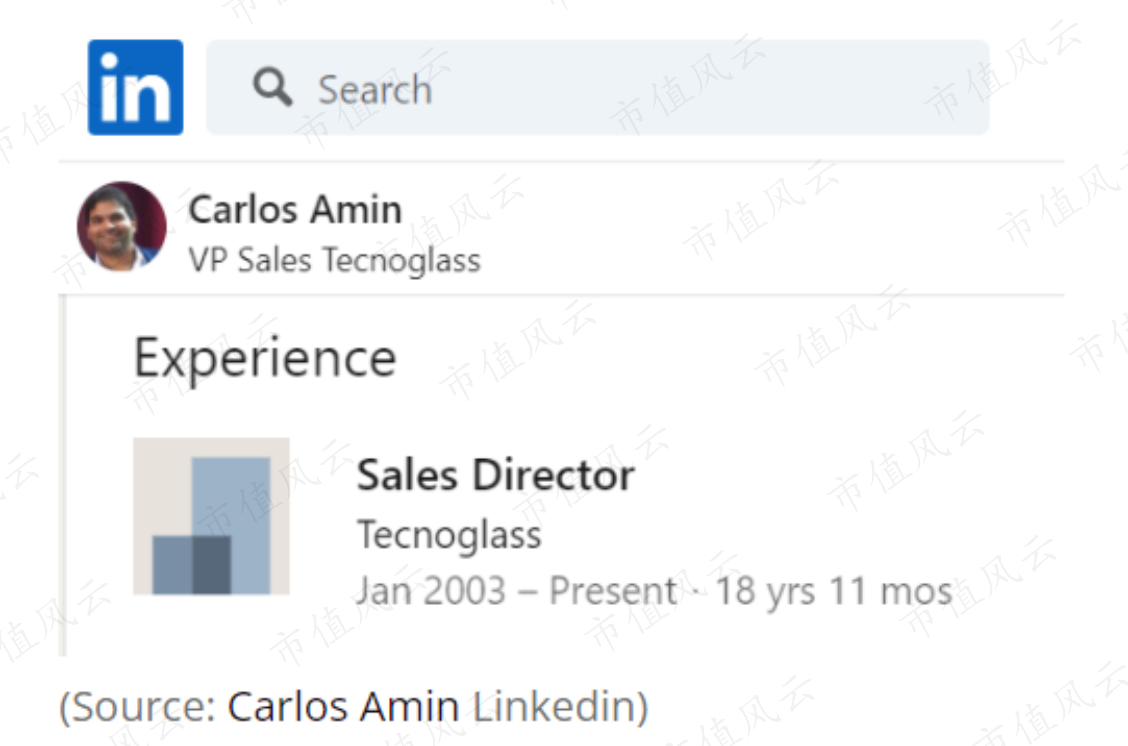The height and width of the screenshot is (746, 1128).
Task: Click the Jan 2003 – Present date range
Action: [517, 591]
